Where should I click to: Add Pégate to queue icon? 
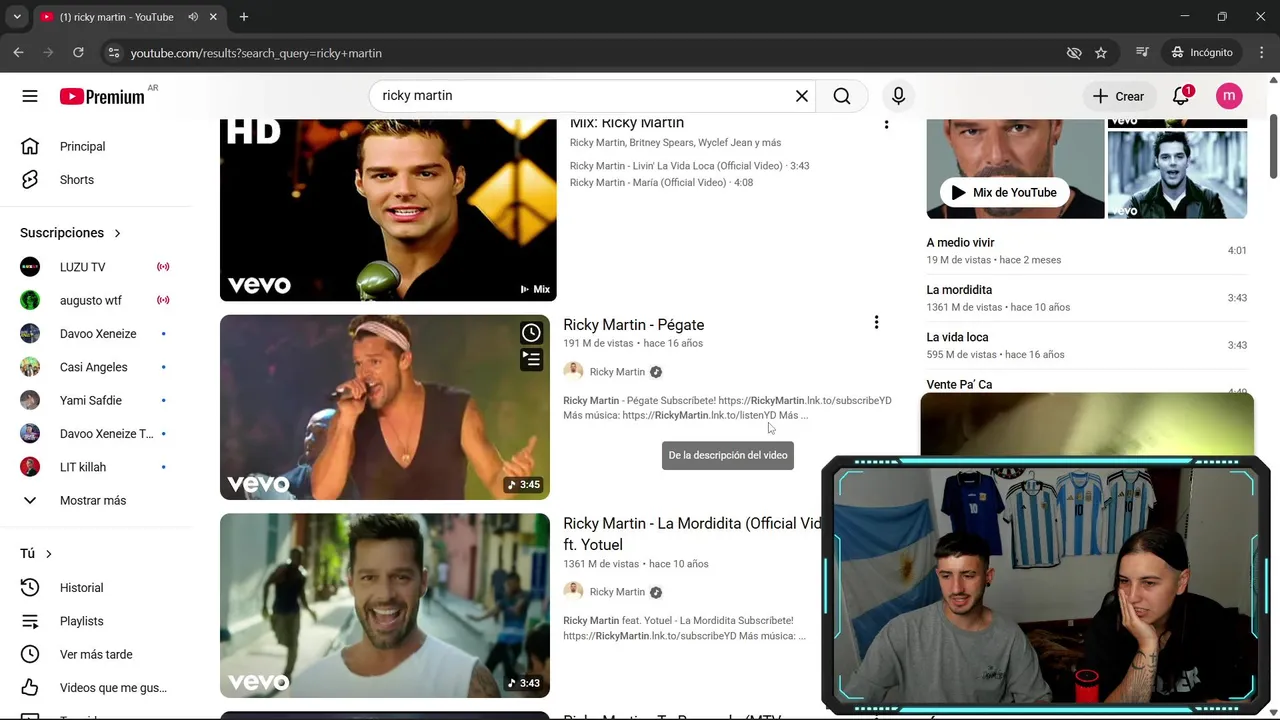531,359
